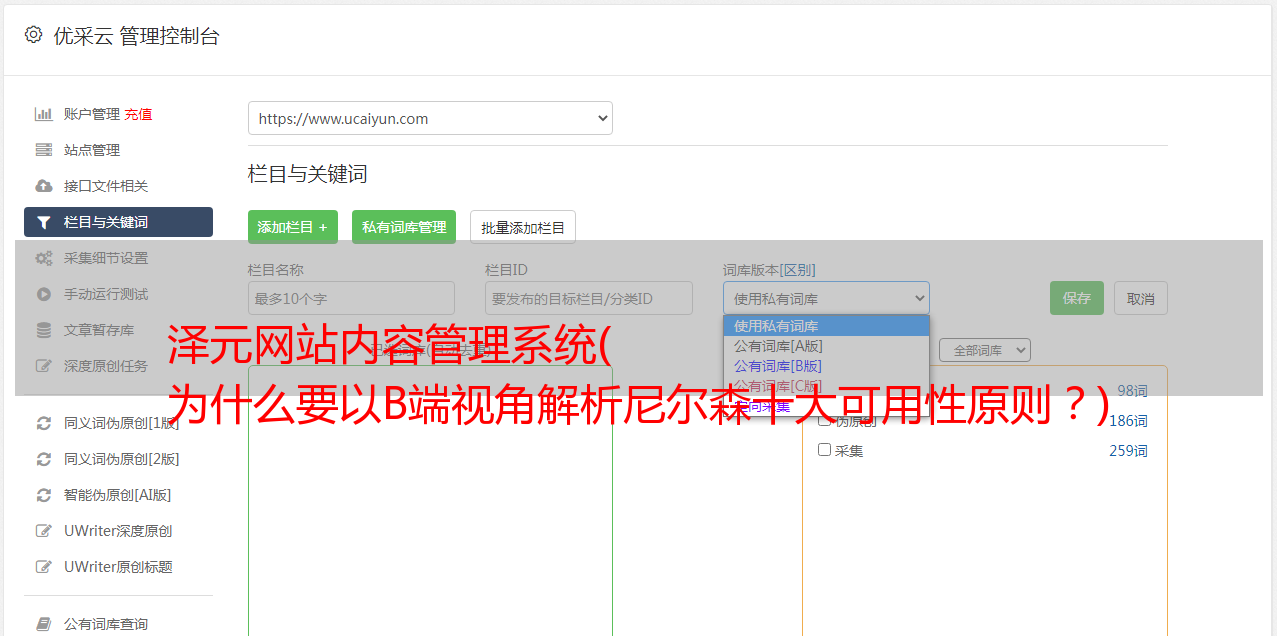Viewport: 1277px width, 636px height.
Task: Click the red 充值 link
Action: (138, 114)
